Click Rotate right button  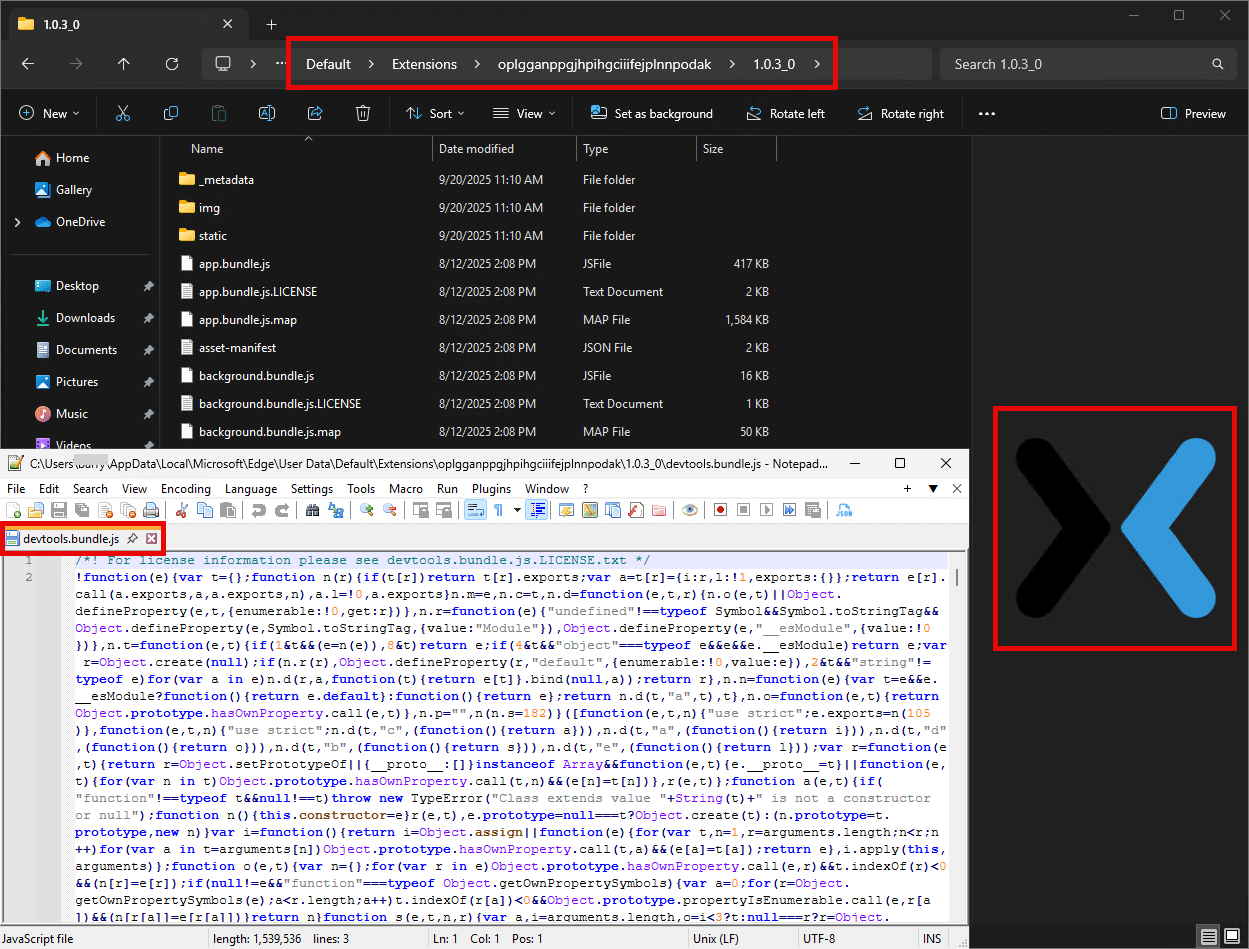pyautogui.click(x=900, y=113)
